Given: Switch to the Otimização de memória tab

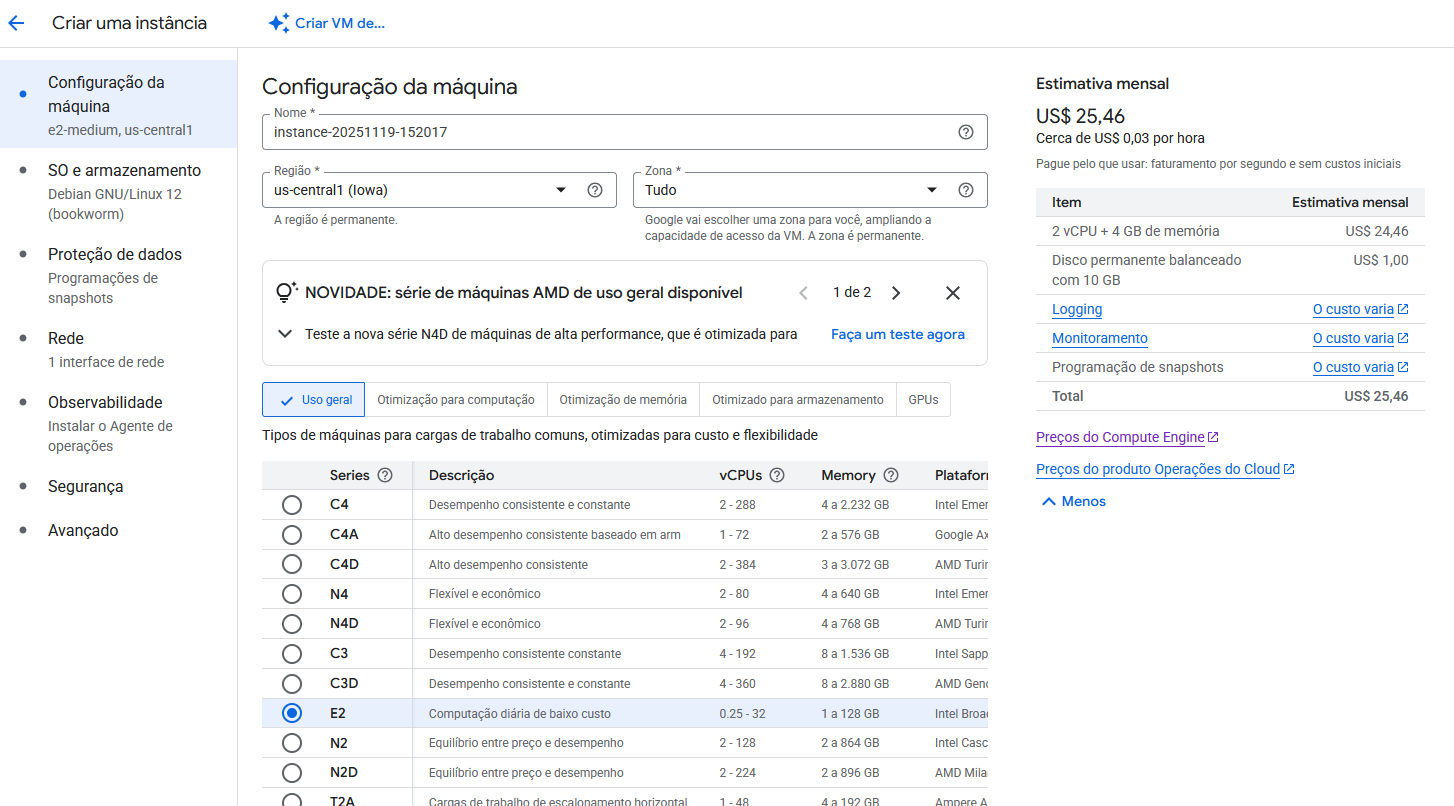Looking at the screenshot, I should coord(622,400).
